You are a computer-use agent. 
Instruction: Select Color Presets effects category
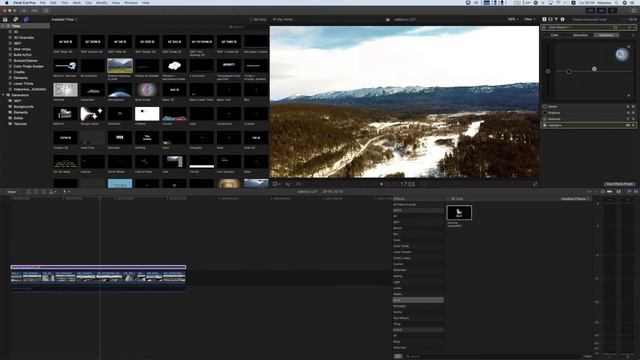(402, 252)
